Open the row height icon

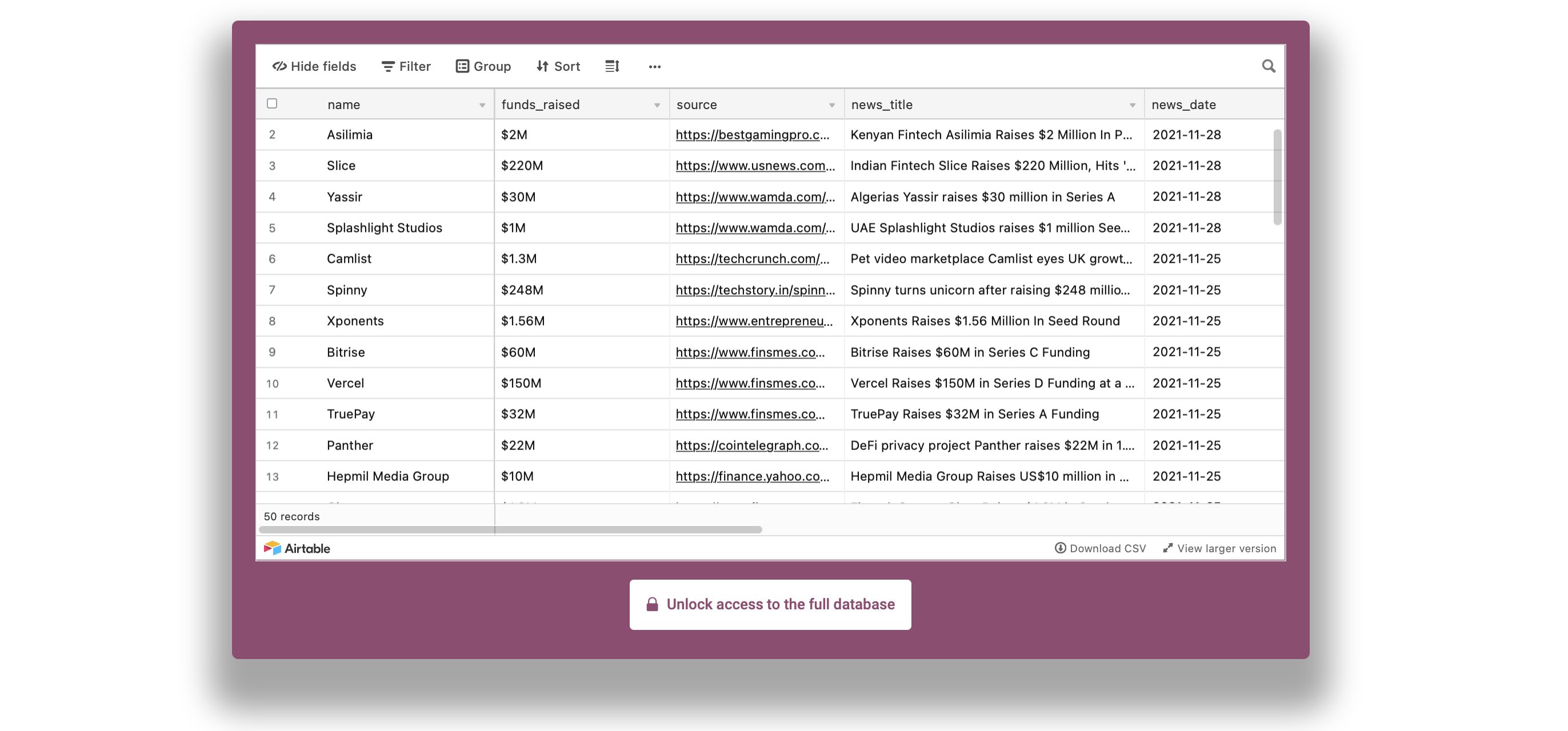pyautogui.click(x=613, y=66)
